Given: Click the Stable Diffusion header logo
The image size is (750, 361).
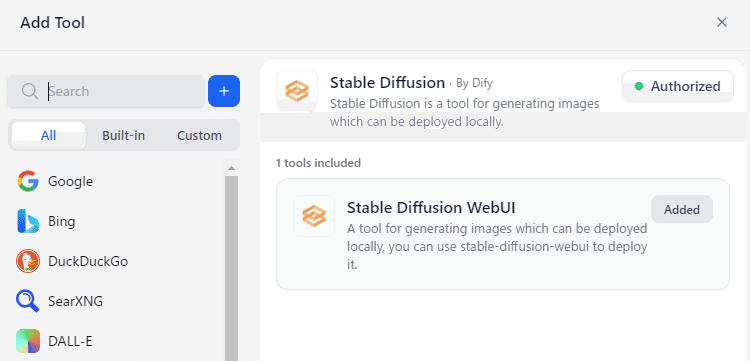Looking at the screenshot, I should (x=297, y=91).
